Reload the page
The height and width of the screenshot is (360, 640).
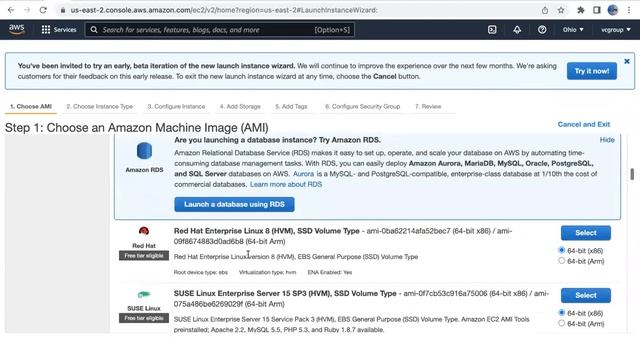(43, 10)
